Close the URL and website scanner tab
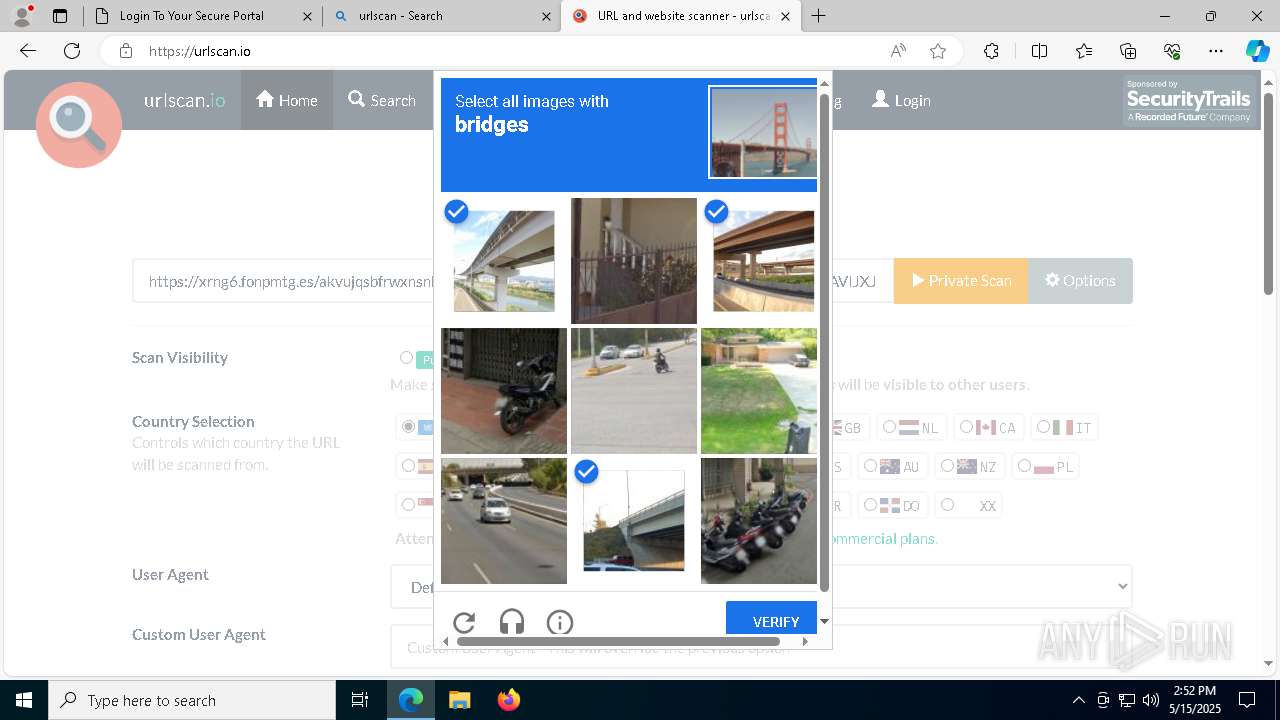Image resolution: width=1280 pixels, height=720 pixels. coord(785,16)
